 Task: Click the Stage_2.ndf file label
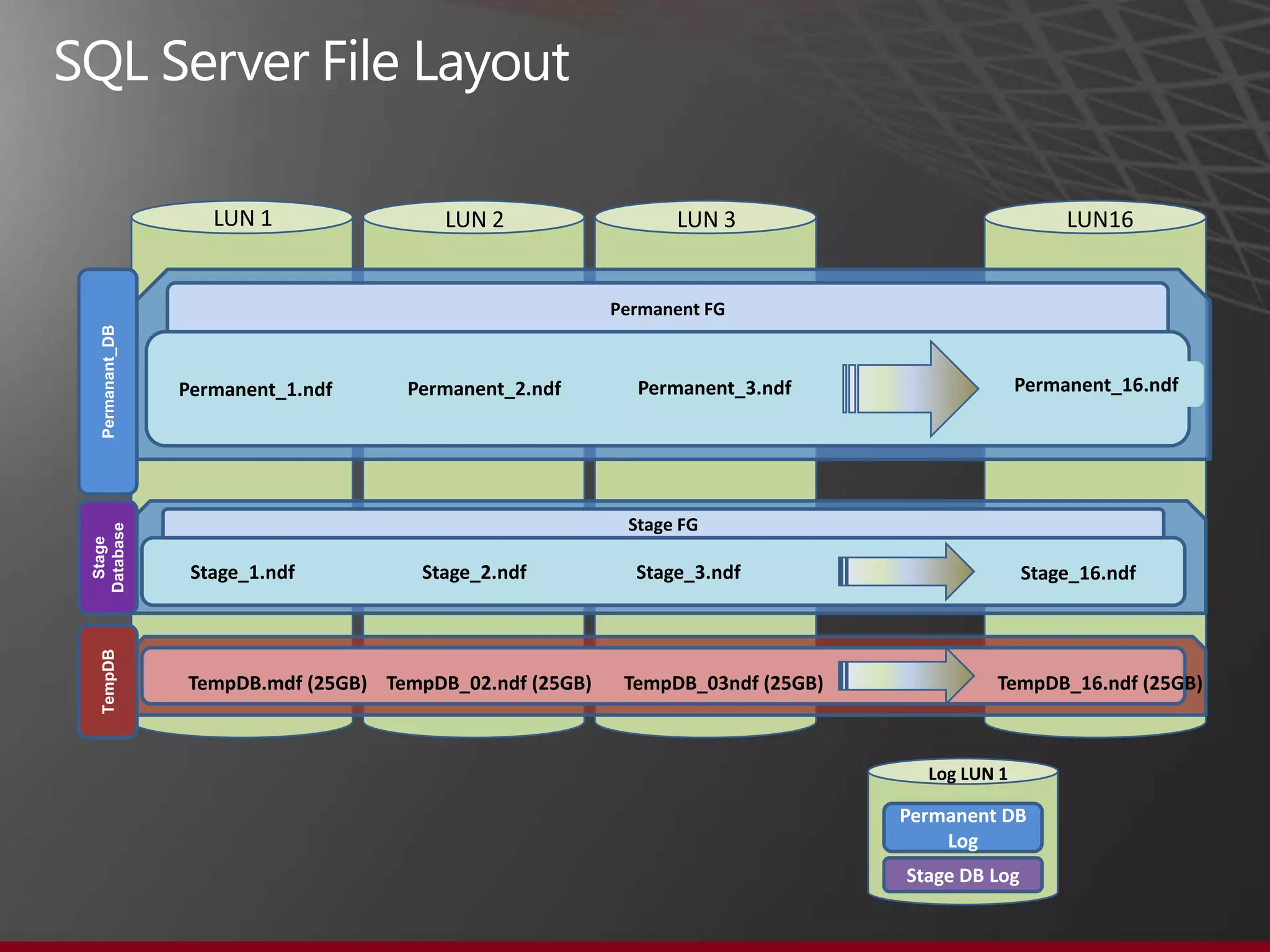(x=474, y=572)
